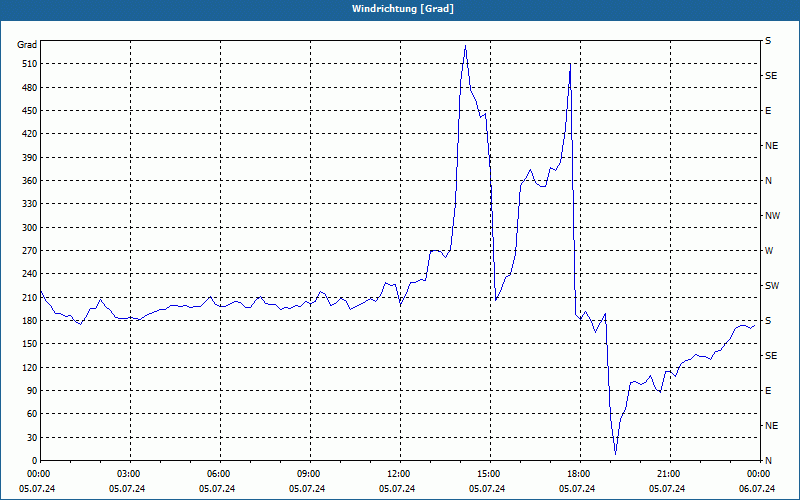Click the 30 y-axis value
The image size is (800, 500).
(x=32, y=437)
